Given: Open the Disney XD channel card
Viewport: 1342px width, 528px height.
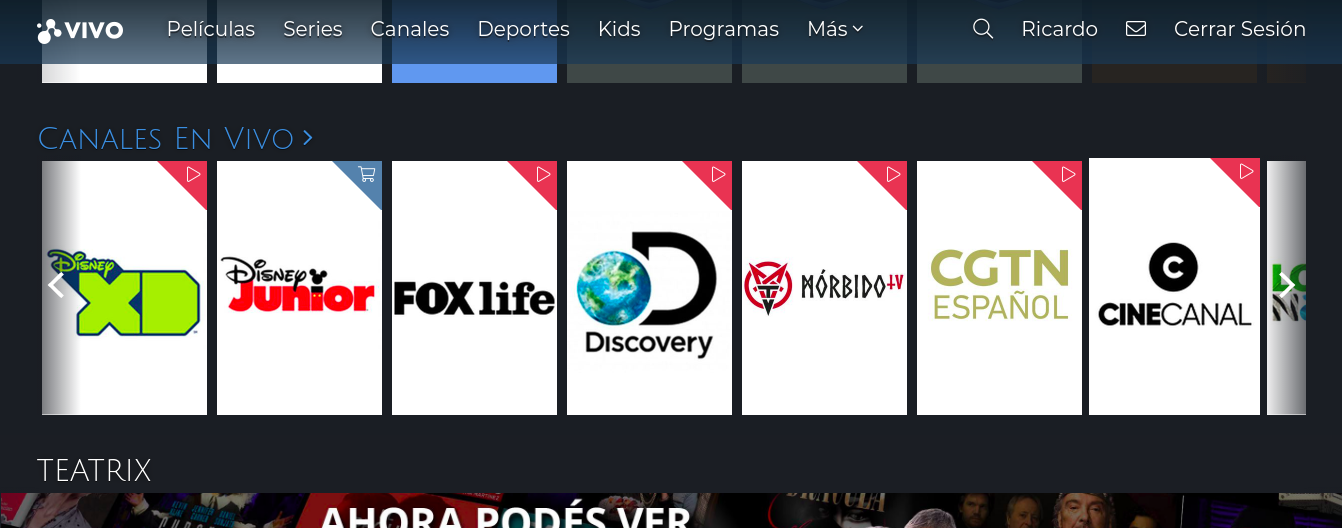Looking at the screenshot, I should [x=124, y=288].
